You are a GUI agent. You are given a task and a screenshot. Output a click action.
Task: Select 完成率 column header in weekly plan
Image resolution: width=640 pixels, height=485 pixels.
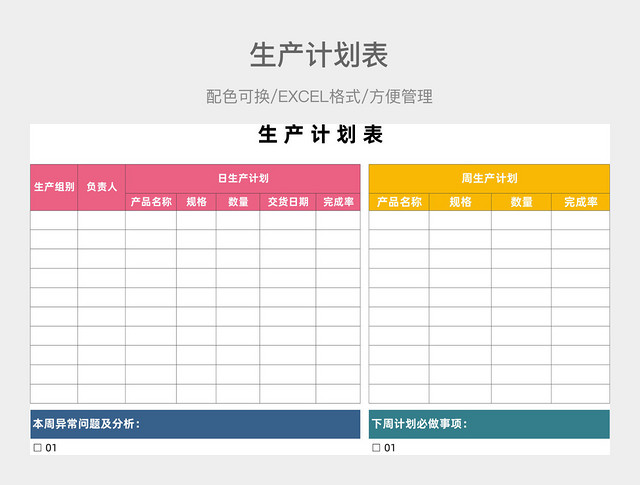(581, 202)
